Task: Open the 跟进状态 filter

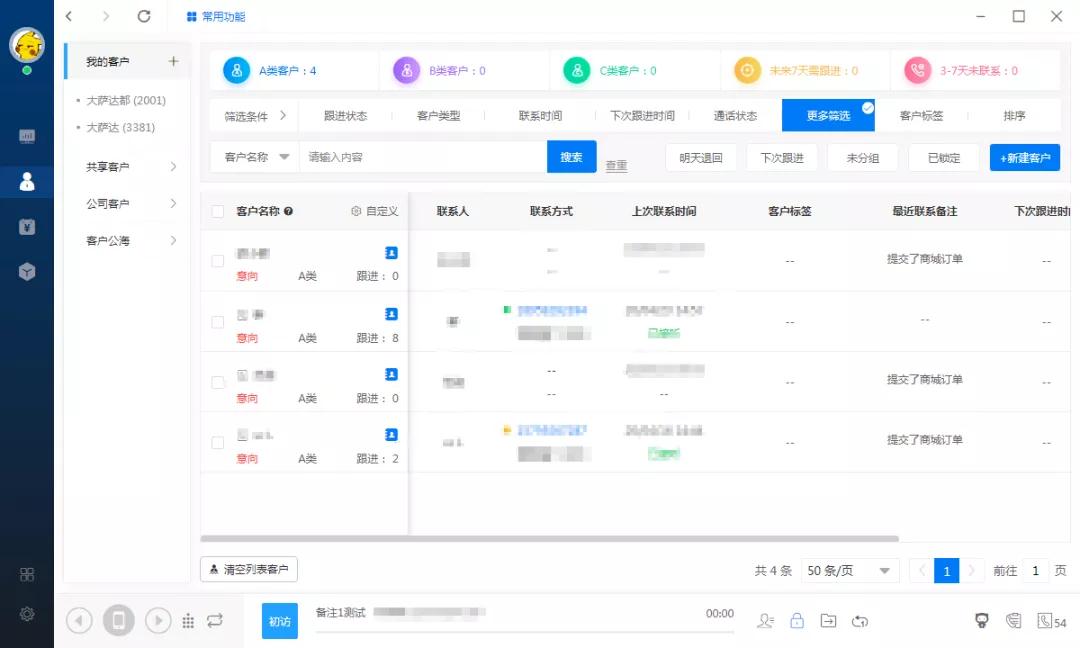Action: click(345, 116)
